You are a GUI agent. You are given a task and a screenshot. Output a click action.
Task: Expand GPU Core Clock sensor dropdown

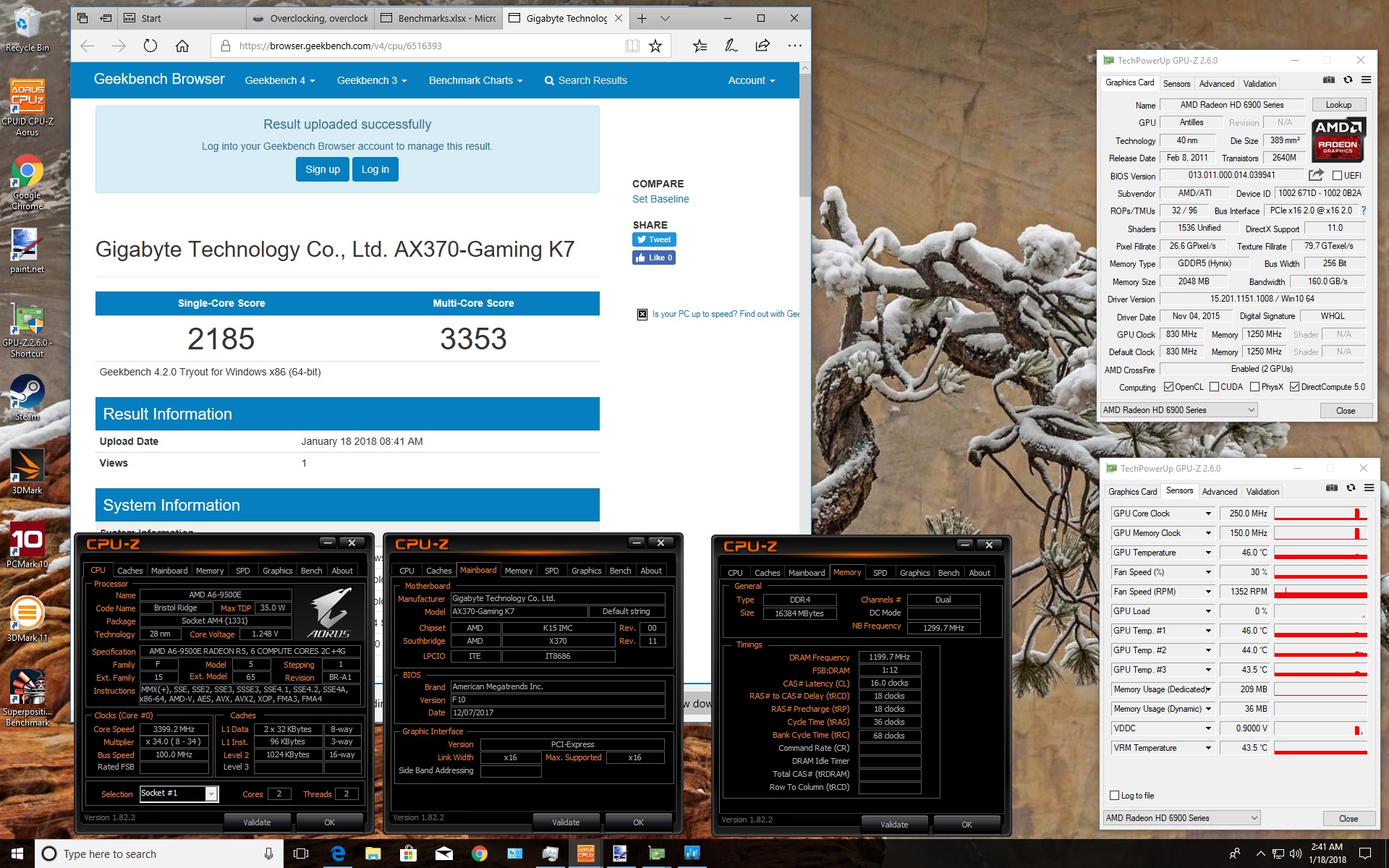click(1208, 514)
